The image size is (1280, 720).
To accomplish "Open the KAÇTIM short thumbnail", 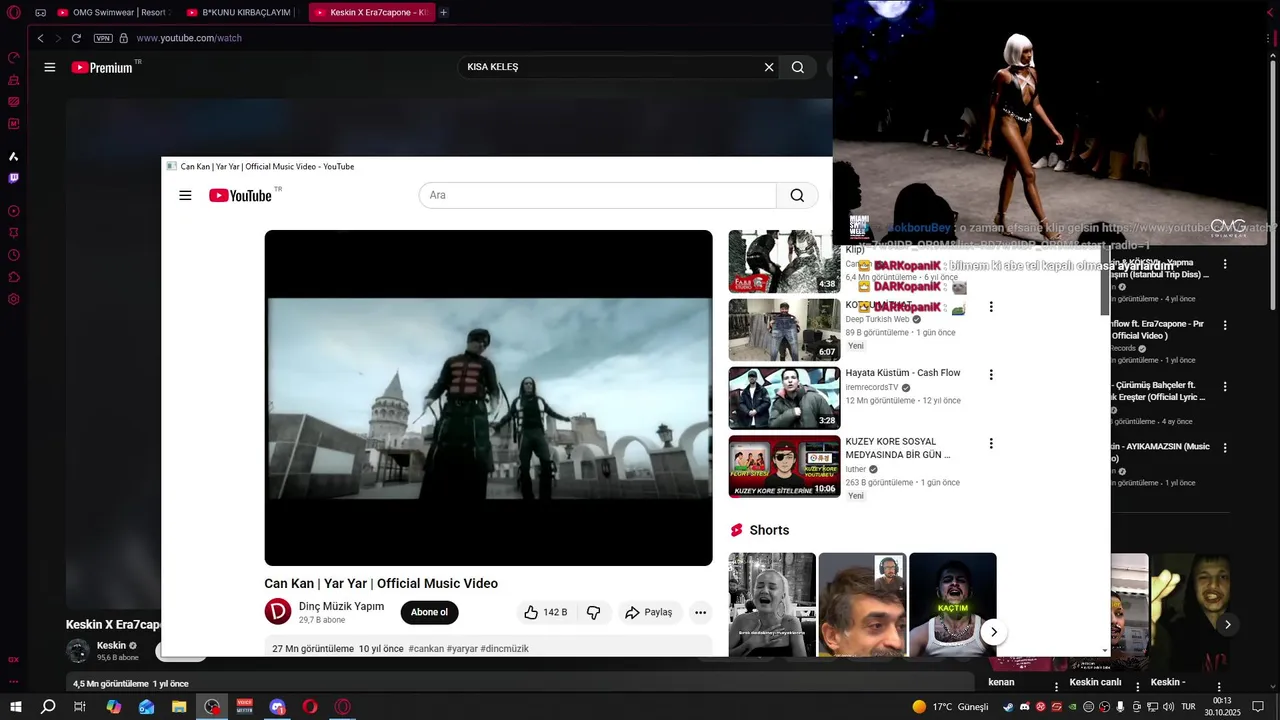I will pos(953,605).
